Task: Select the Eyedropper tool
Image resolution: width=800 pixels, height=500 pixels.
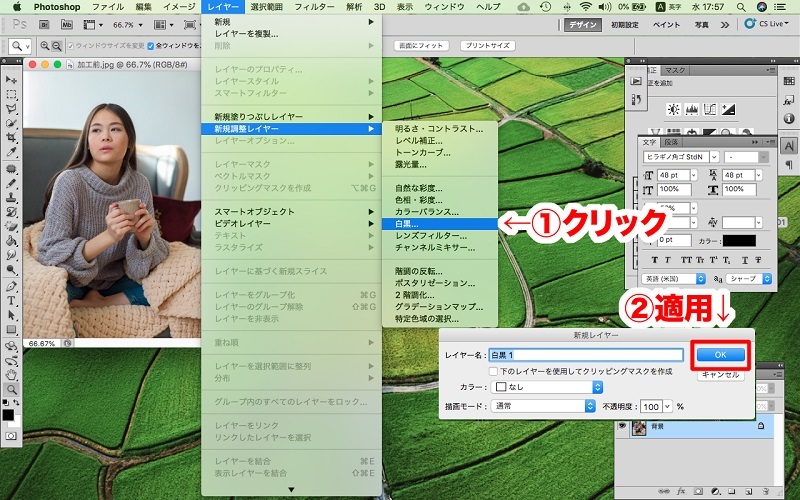Action: [11, 152]
